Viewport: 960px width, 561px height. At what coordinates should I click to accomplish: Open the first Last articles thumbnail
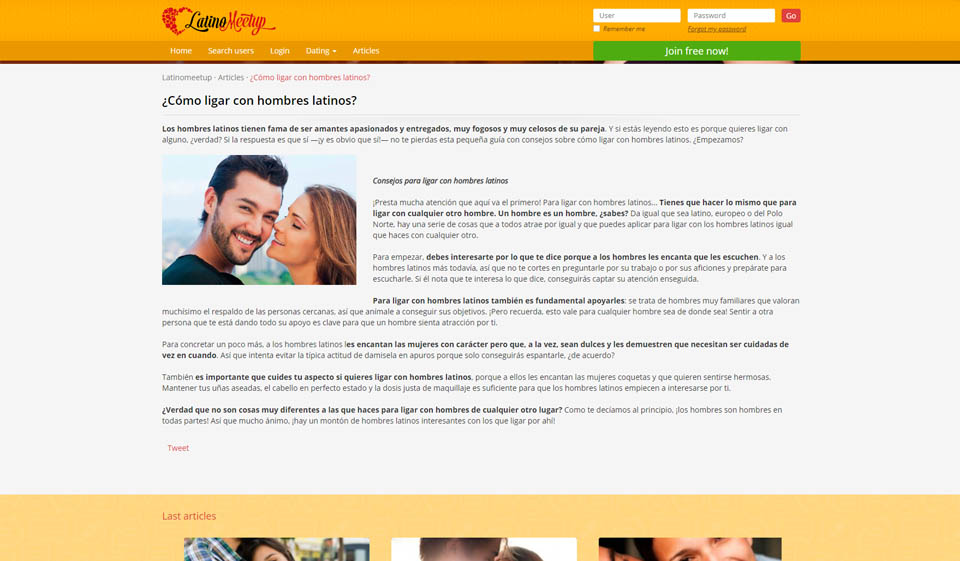pos(276,549)
